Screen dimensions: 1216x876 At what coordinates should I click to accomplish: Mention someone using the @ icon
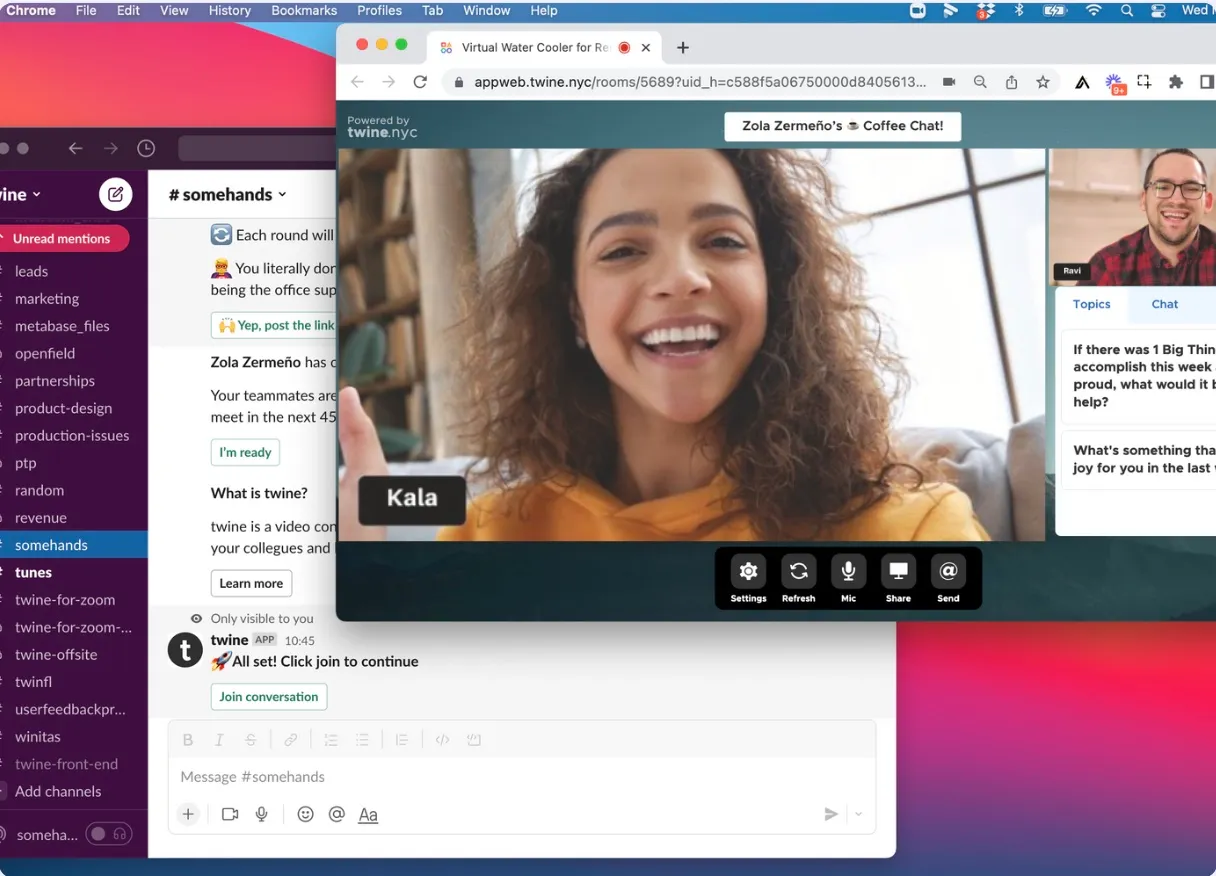(337, 814)
